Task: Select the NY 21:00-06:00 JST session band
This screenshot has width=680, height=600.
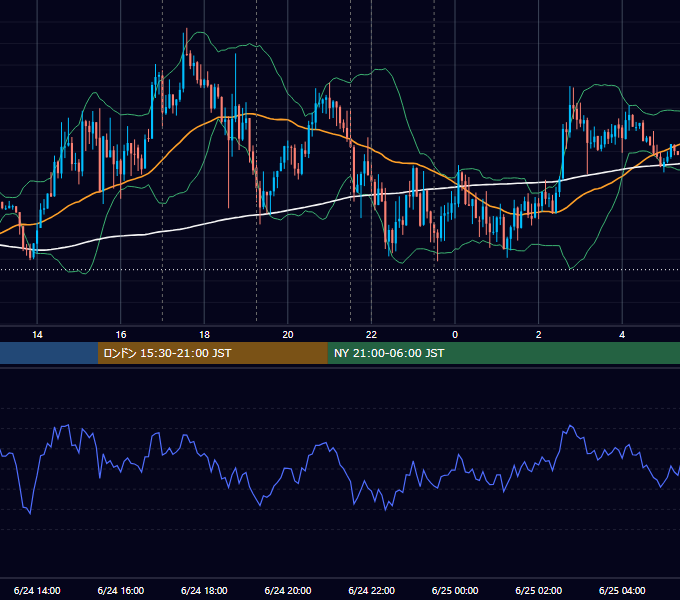Action: point(503,353)
